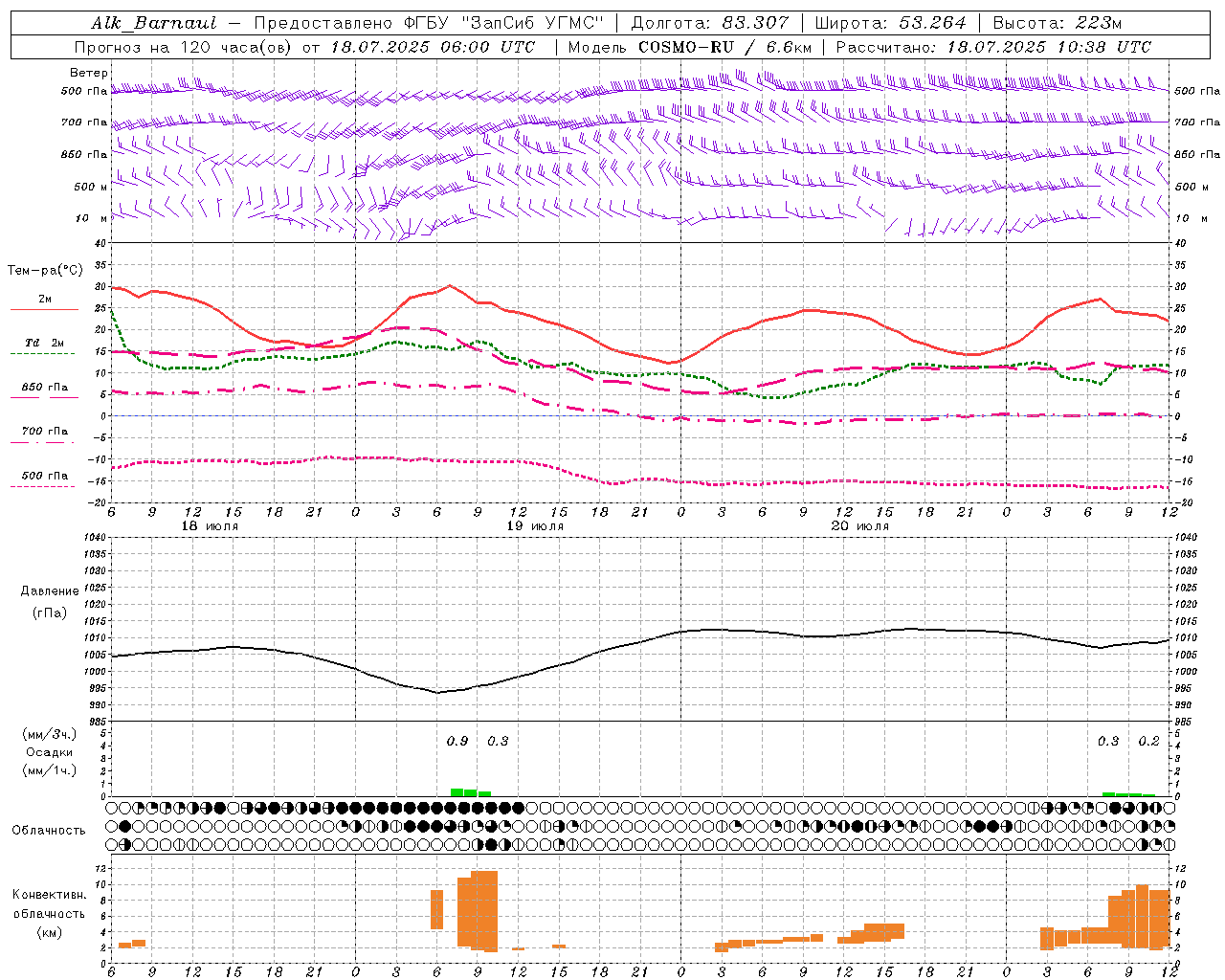Click the Давление pressure panel label
Image resolution: width=1225 pixels, height=980 pixels.
(50, 591)
